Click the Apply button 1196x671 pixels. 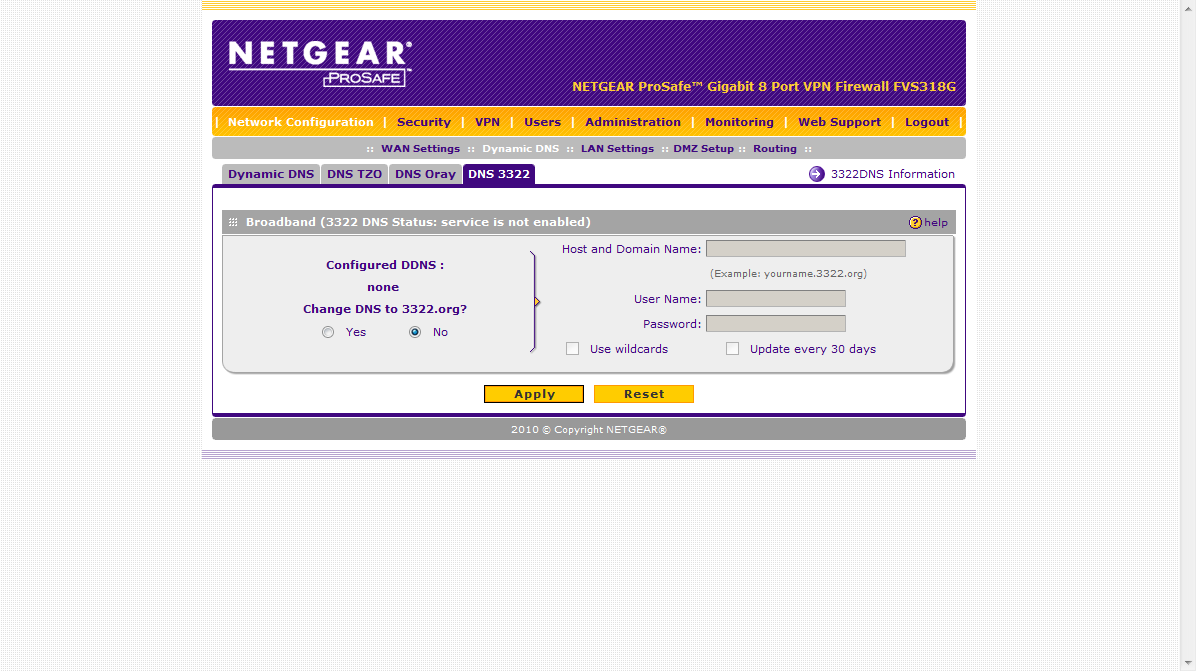pos(534,394)
